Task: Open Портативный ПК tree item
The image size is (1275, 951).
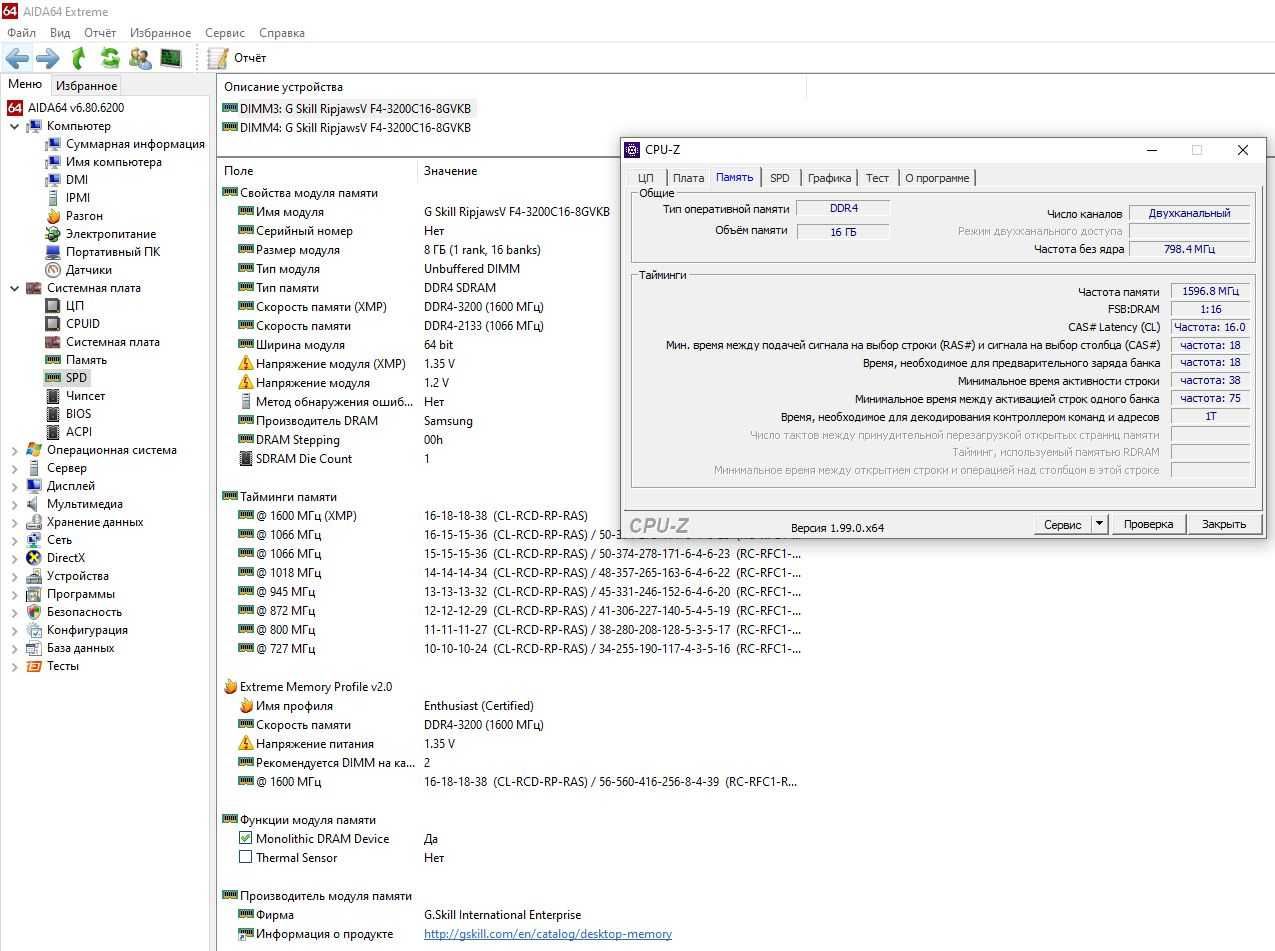Action: pyautogui.click(x=112, y=252)
